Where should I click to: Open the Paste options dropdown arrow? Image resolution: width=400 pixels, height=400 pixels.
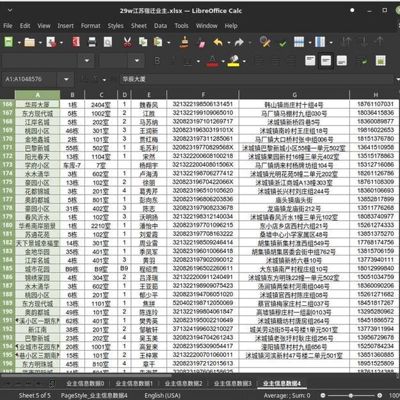168,43
